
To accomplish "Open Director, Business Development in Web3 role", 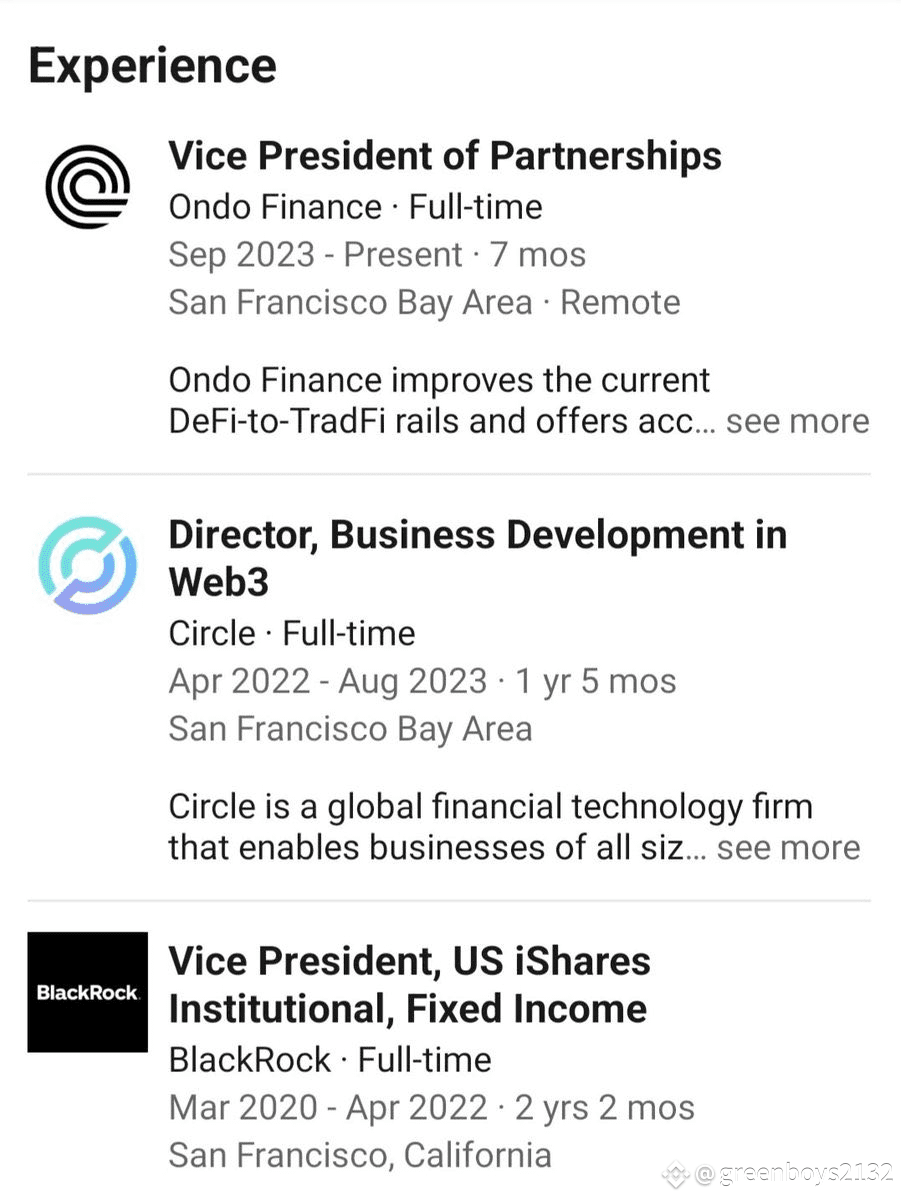I will click(477, 558).
